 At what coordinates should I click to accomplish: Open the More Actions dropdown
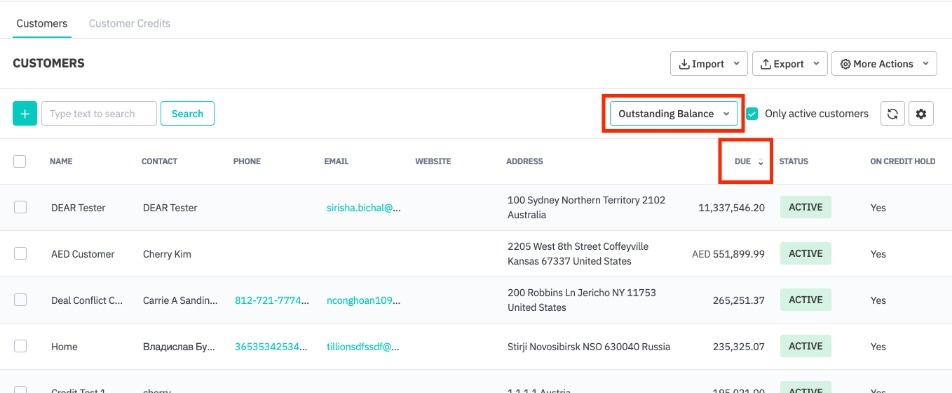pos(883,64)
